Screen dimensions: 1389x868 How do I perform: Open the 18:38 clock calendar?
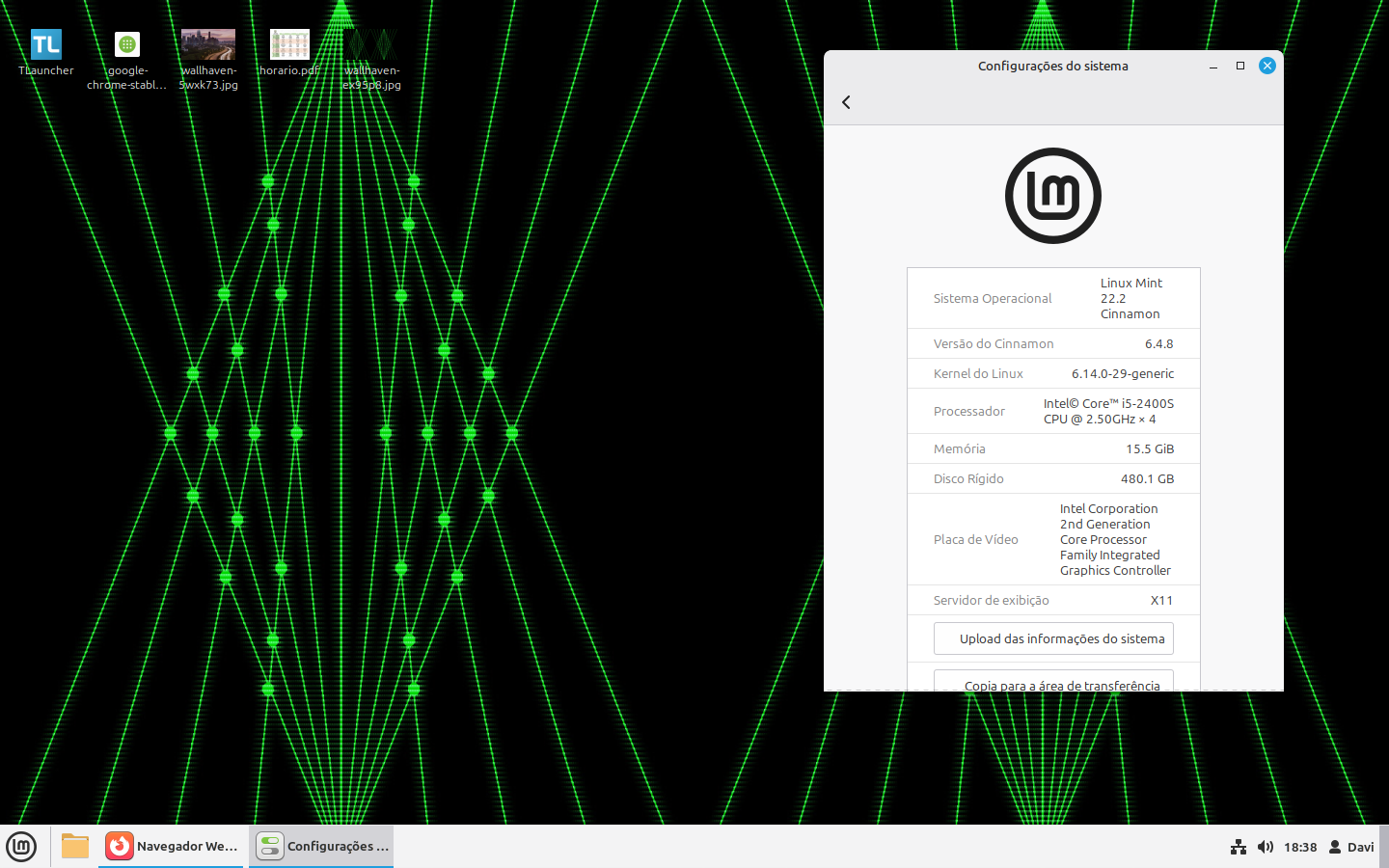tap(1300, 847)
